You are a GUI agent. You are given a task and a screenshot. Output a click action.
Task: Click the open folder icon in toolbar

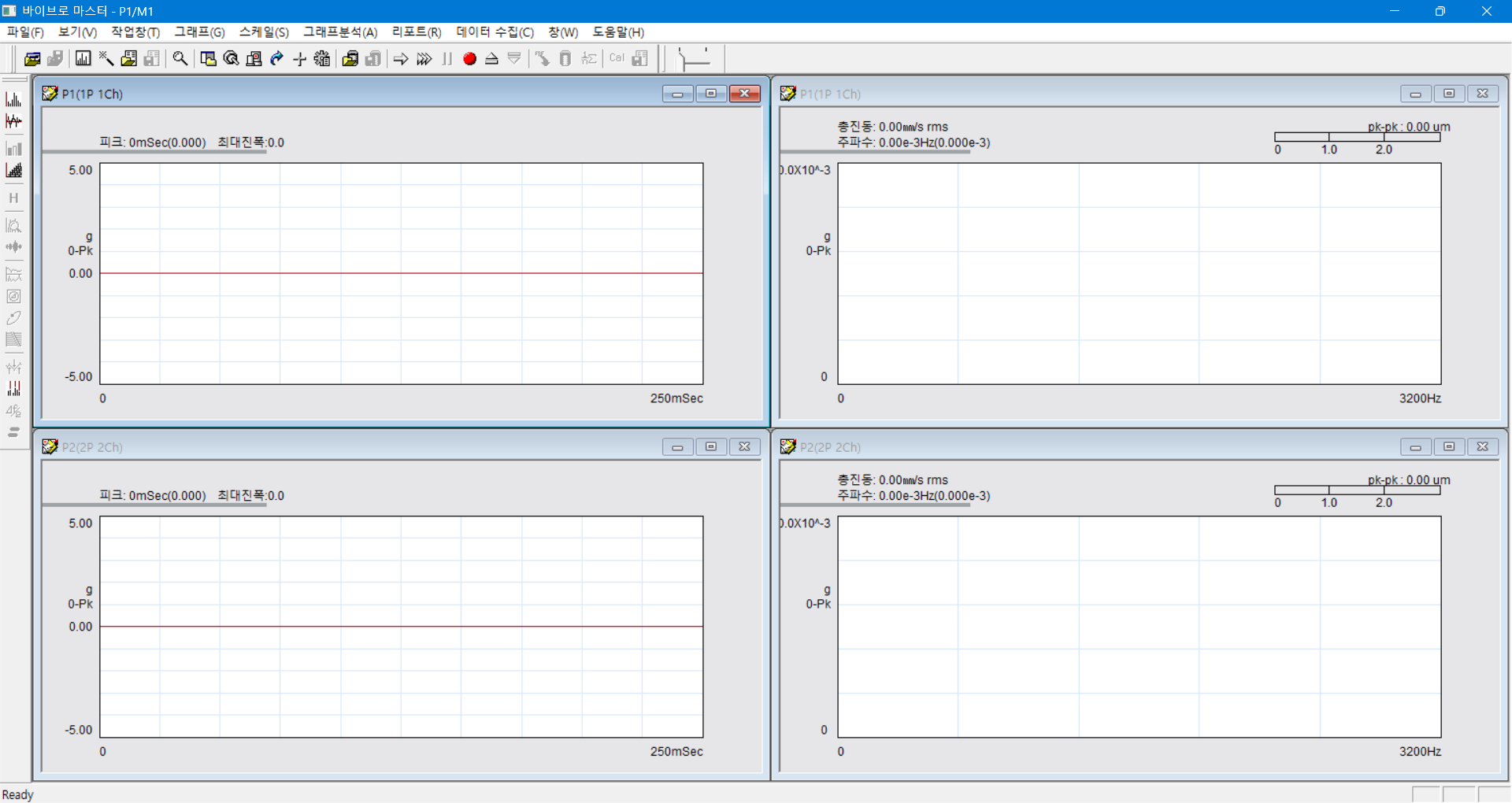point(32,59)
